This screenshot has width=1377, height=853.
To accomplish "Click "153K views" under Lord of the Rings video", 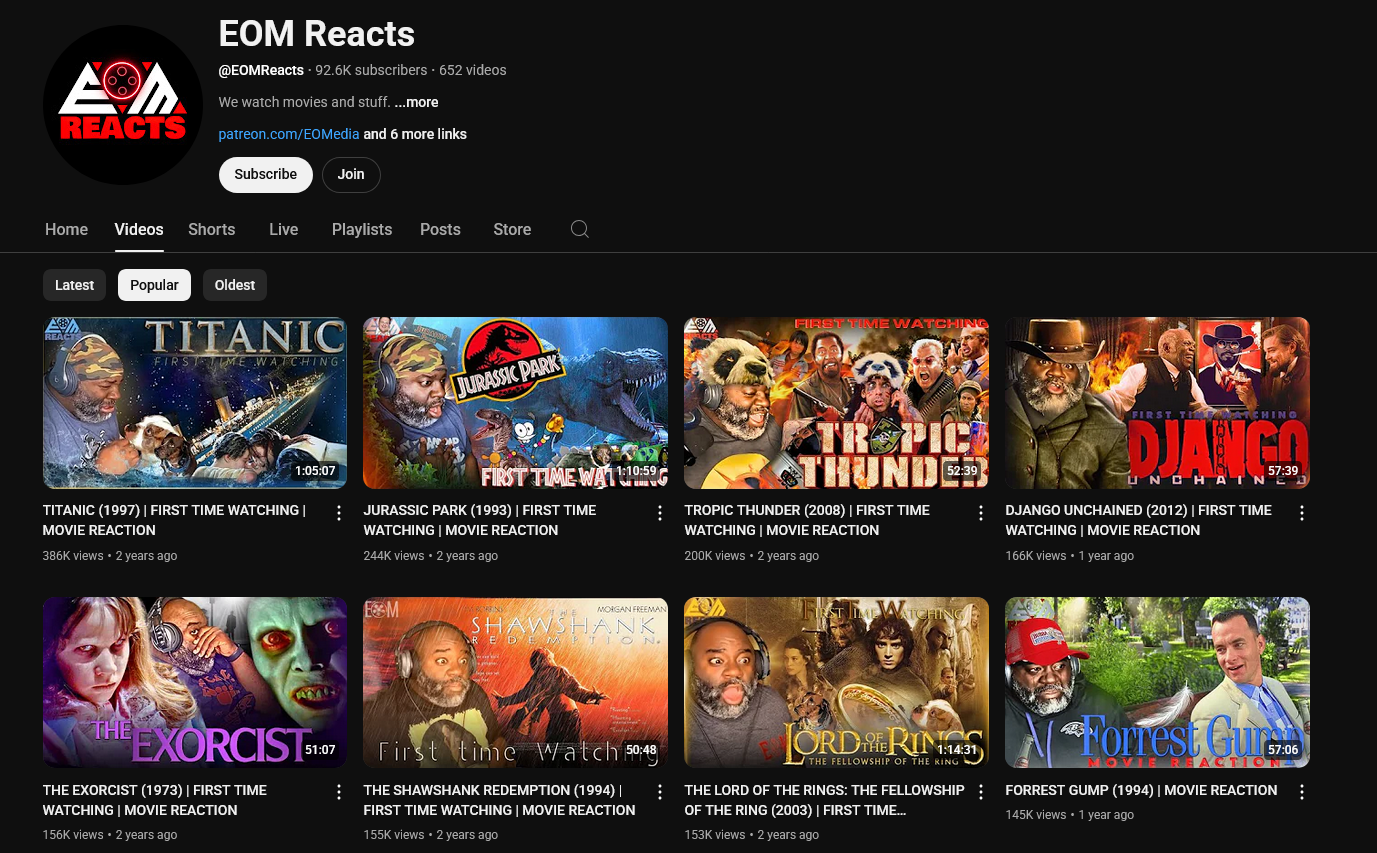I will click(715, 834).
